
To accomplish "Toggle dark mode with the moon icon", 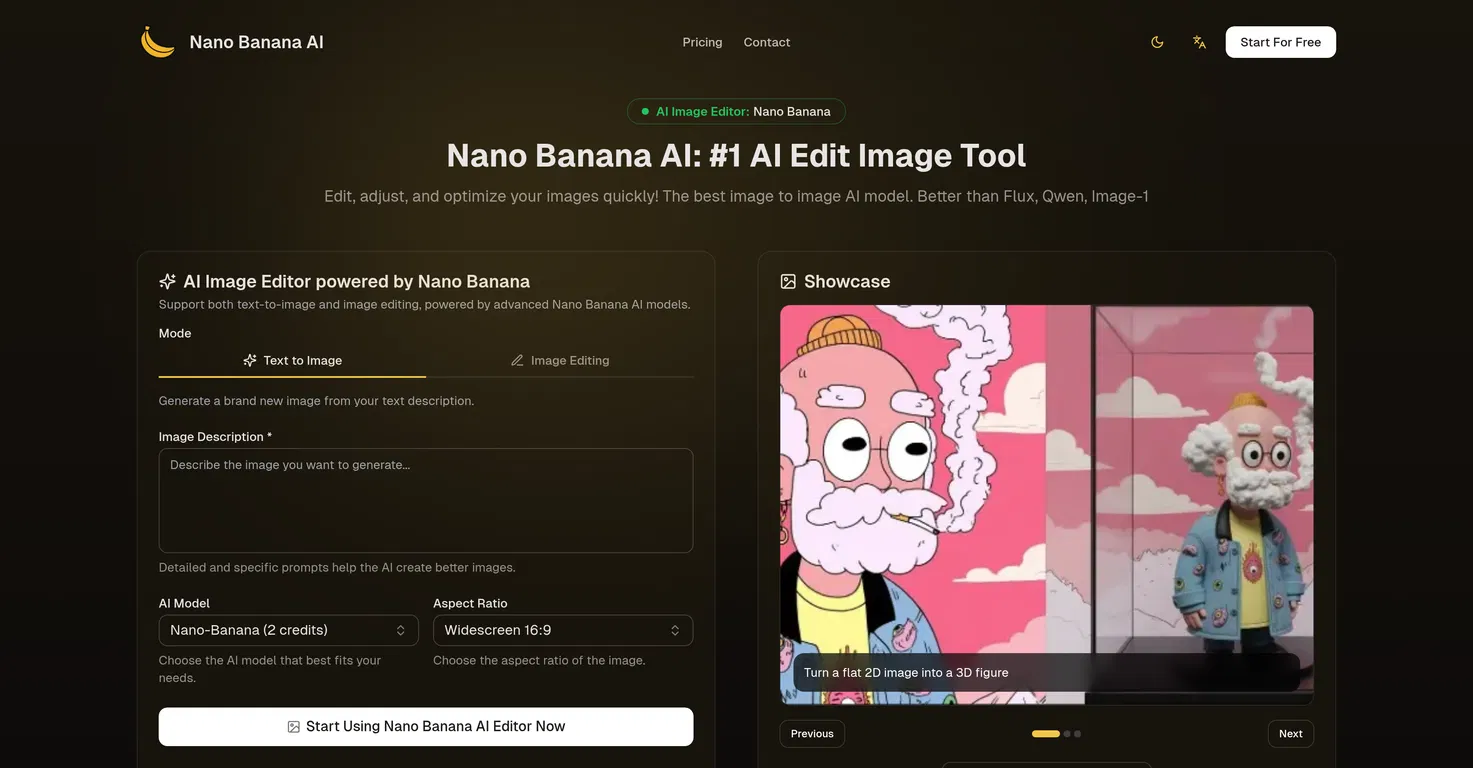I will click(1157, 42).
